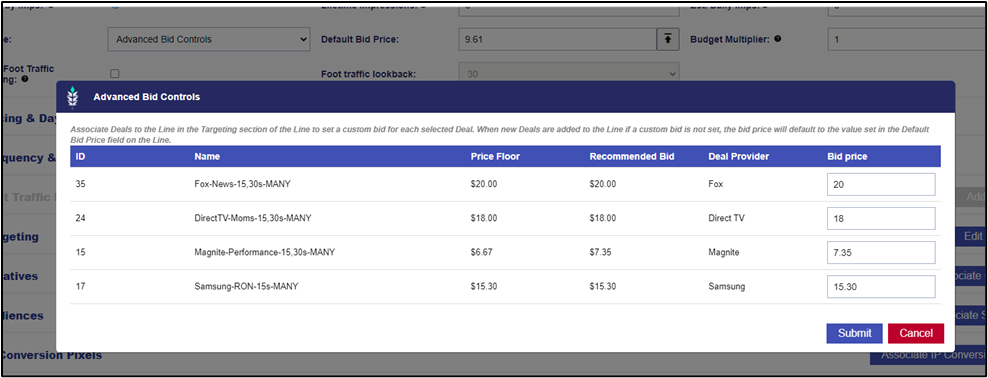Image resolution: width=988 pixels, height=378 pixels.
Task: Edit bid price field for Samsung-RON deal
Action: pyautogui.click(x=881, y=287)
